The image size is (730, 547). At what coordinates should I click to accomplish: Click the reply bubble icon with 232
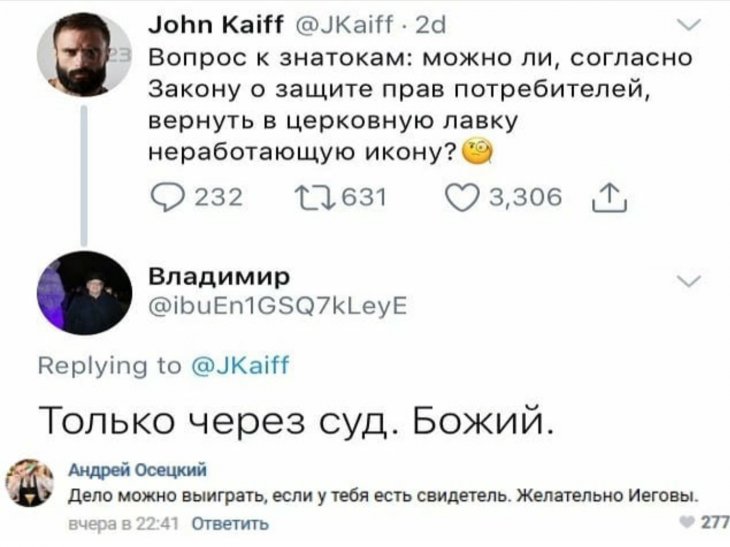coord(168,198)
